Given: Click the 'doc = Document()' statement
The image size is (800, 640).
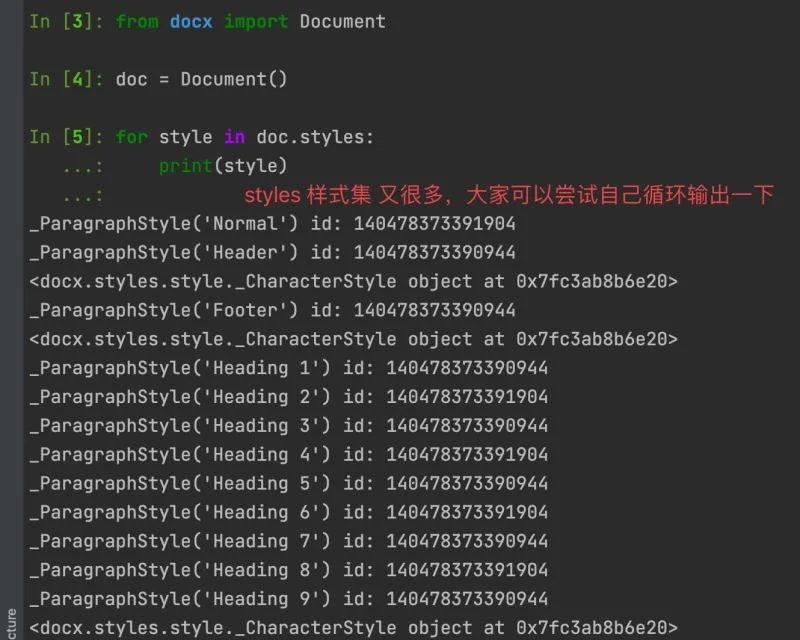Looking at the screenshot, I should (202, 80).
